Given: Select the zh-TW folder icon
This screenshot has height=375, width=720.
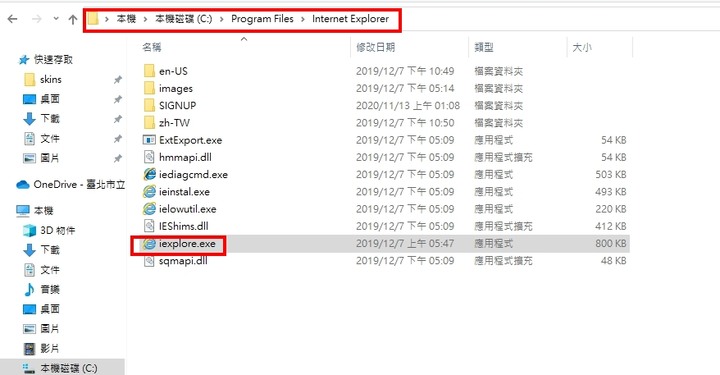Looking at the screenshot, I should pyautogui.click(x=149, y=123).
